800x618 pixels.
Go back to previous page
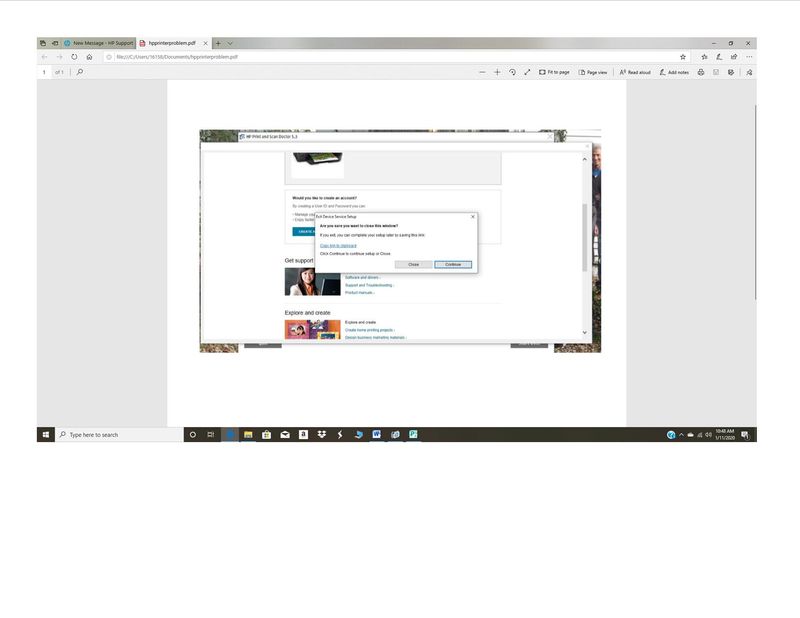click(x=45, y=57)
